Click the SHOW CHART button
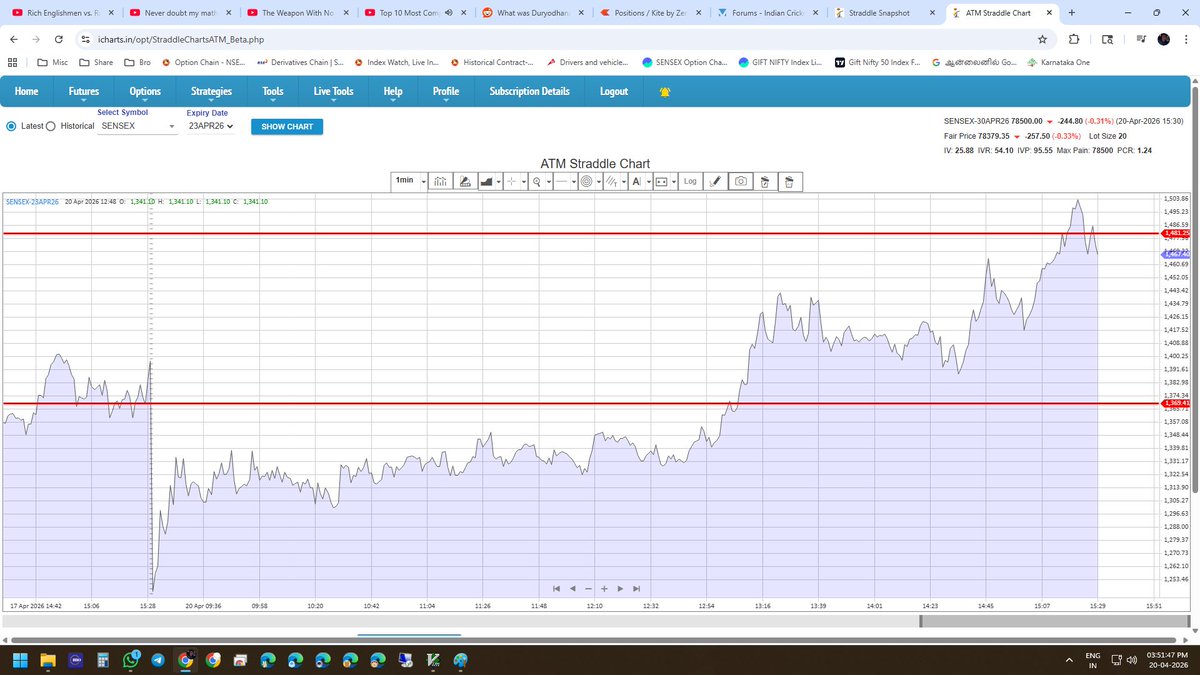1200x675 pixels. point(286,127)
